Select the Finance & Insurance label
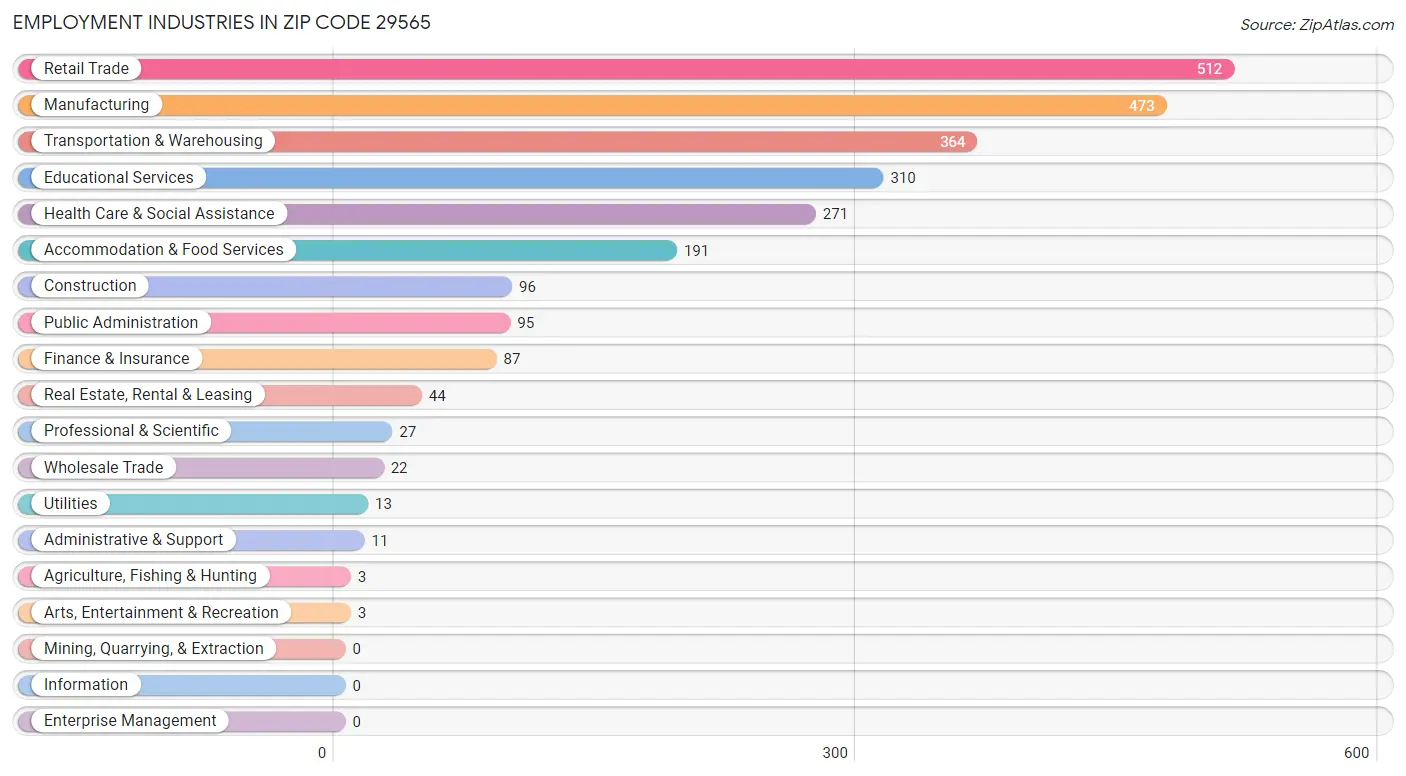Viewport: 1406px width, 776px height. pyautogui.click(x=117, y=359)
